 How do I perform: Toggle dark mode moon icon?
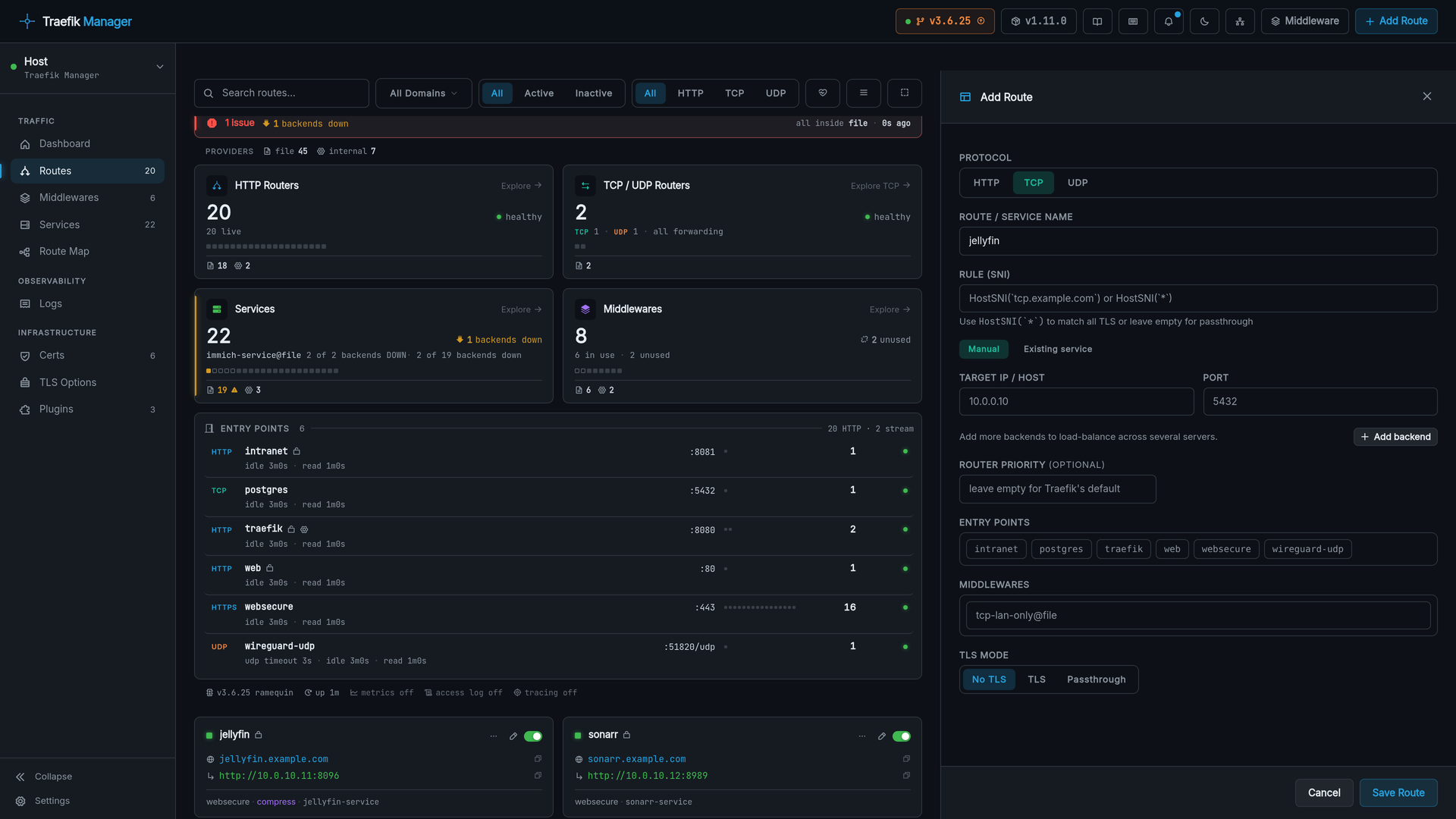pyautogui.click(x=1204, y=21)
